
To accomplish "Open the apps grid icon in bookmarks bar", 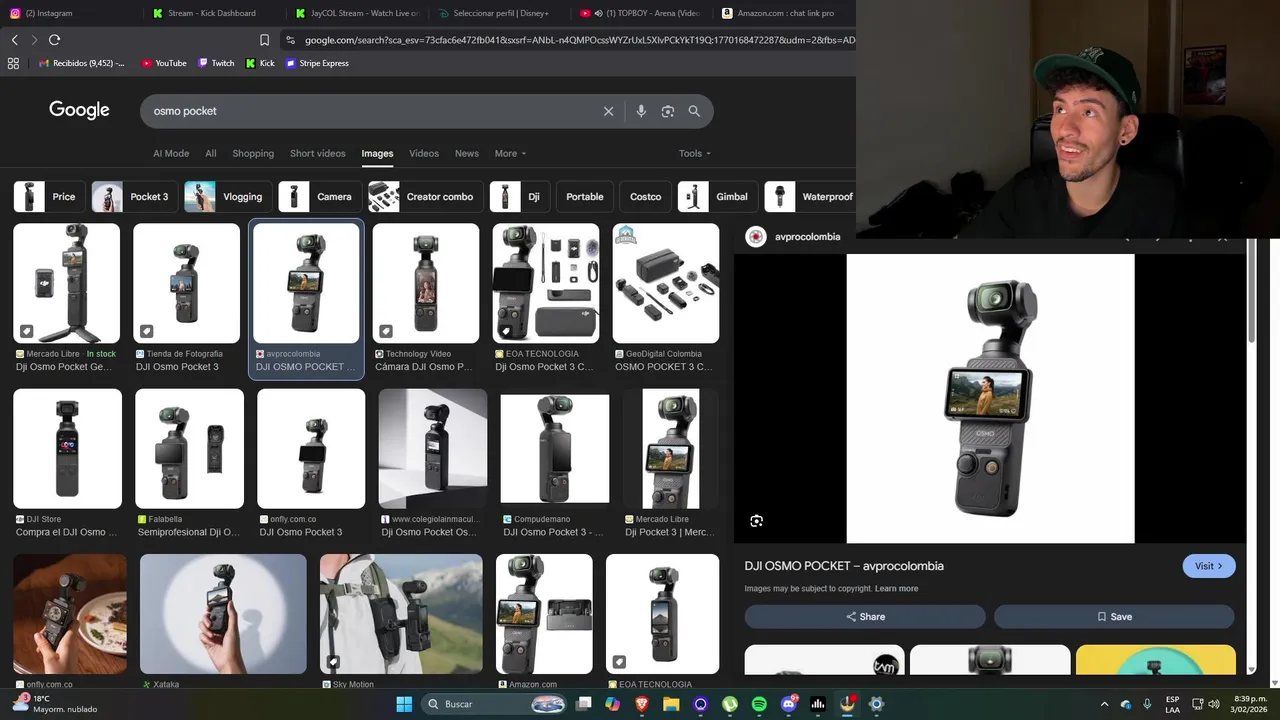I will pyautogui.click(x=13, y=63).
